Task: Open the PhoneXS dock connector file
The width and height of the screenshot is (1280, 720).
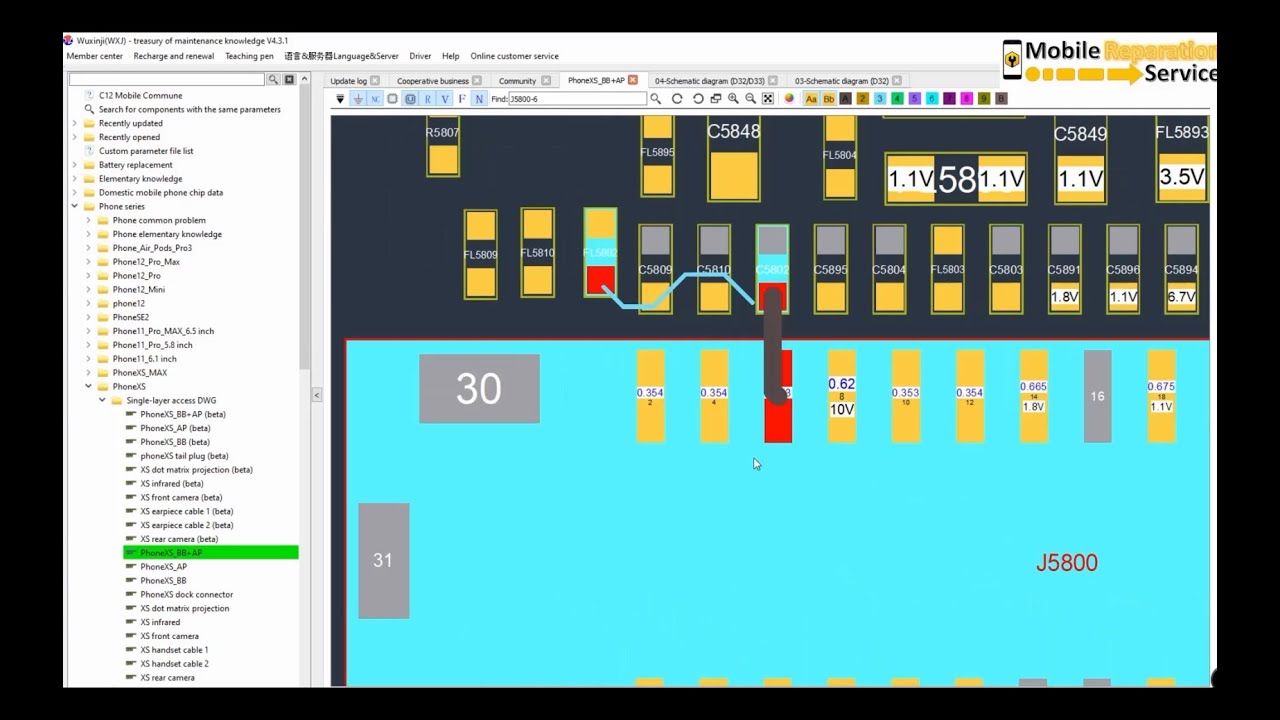Action: coord(187,595)
